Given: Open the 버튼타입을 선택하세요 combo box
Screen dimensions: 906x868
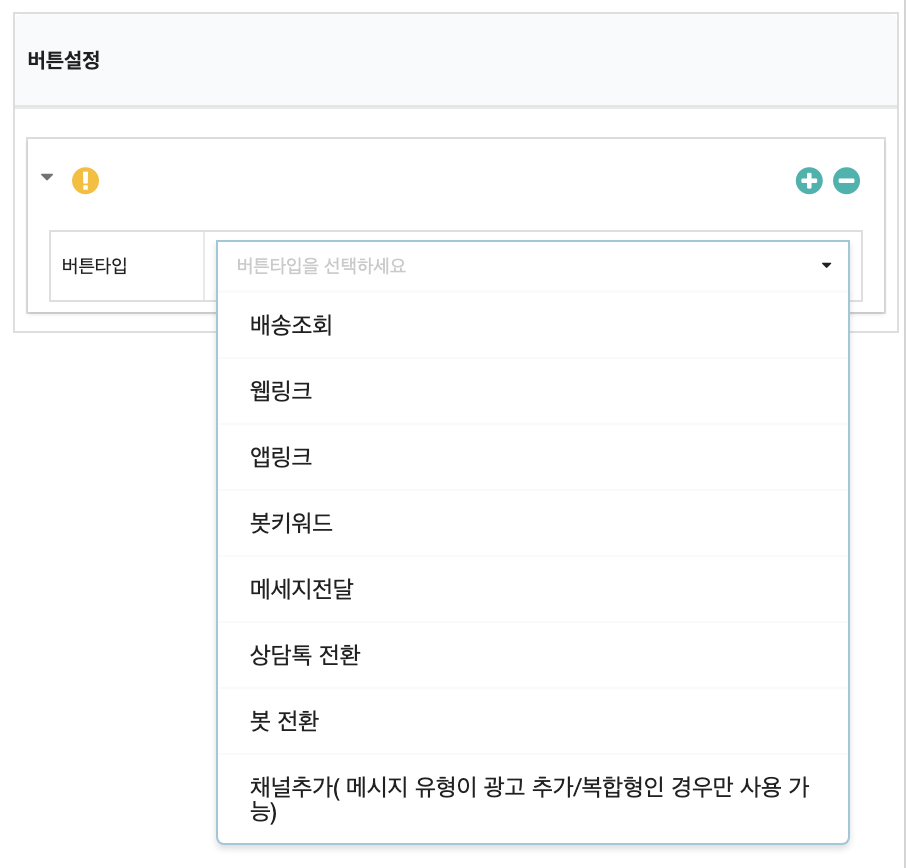Looking at the screenshot, I should [x=532, y=266].
